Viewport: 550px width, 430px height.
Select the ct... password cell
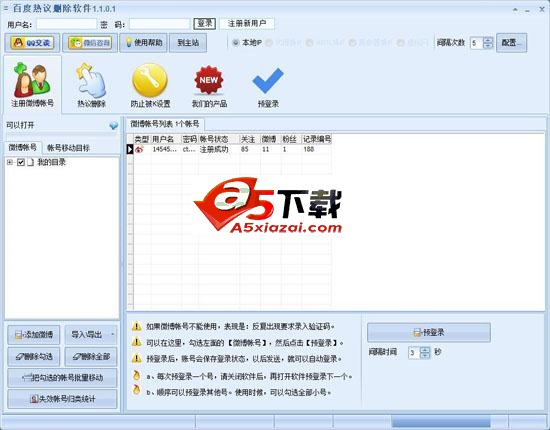click(190, 149)
